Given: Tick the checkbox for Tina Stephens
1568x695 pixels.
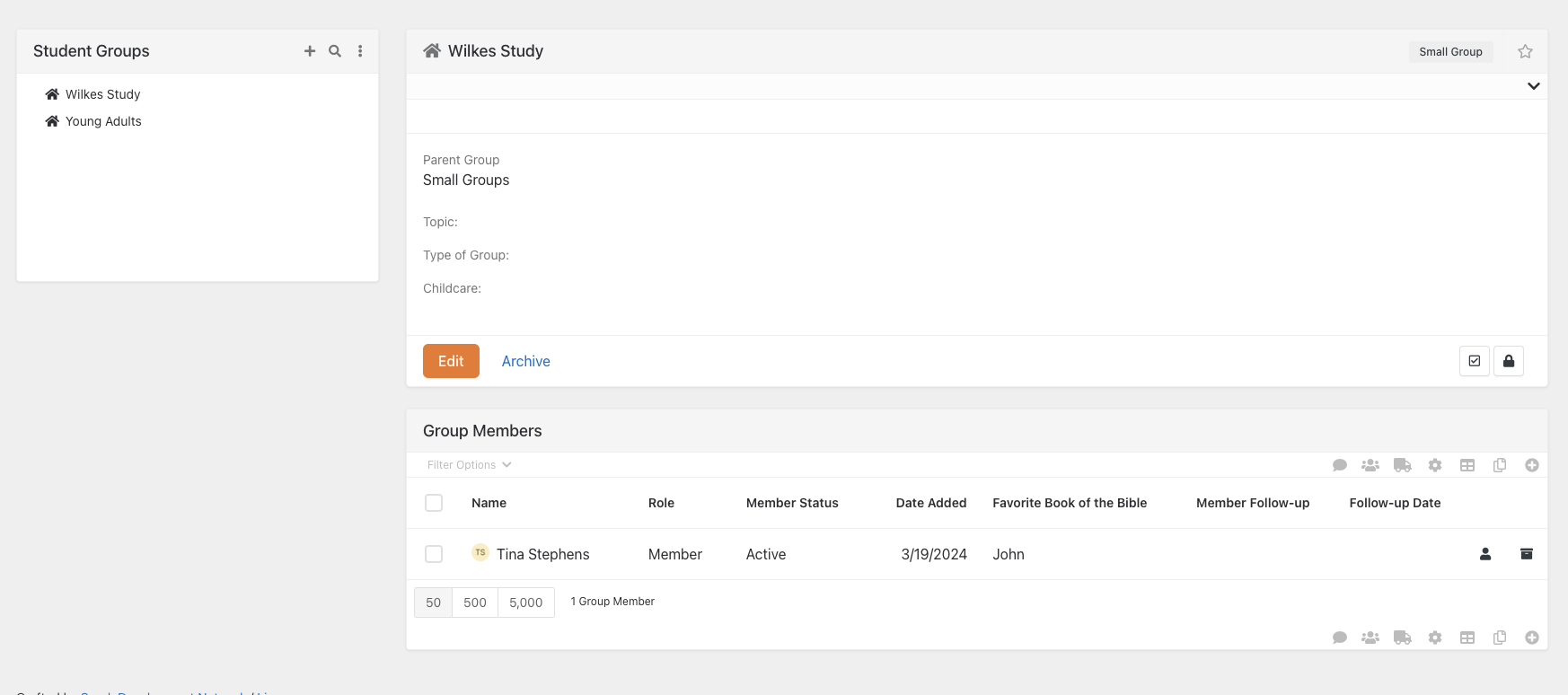Looking at the screenshot, I should click(x=434, y=554).
